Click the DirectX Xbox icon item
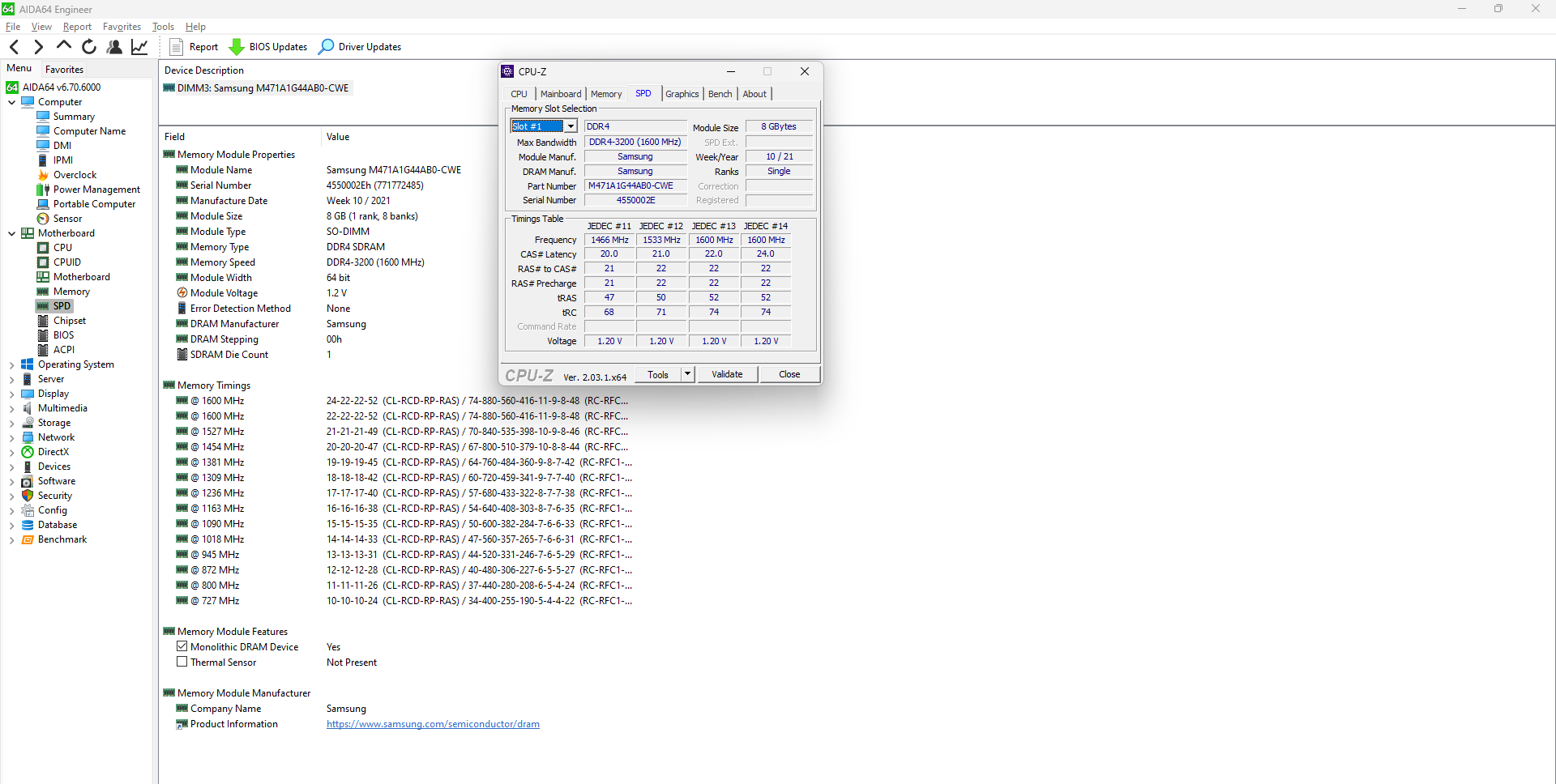Image resolution: width=1556 pixels, height=784 pixels. click(x=45, y=452)
